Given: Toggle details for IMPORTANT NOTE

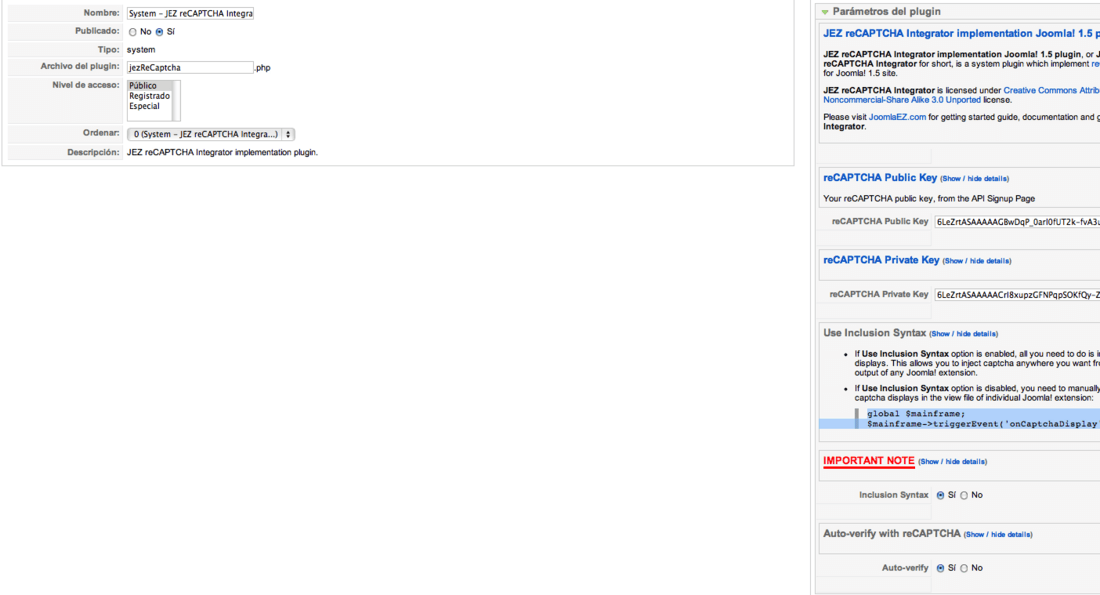Looking at the screenshot, I should (953, 462).
